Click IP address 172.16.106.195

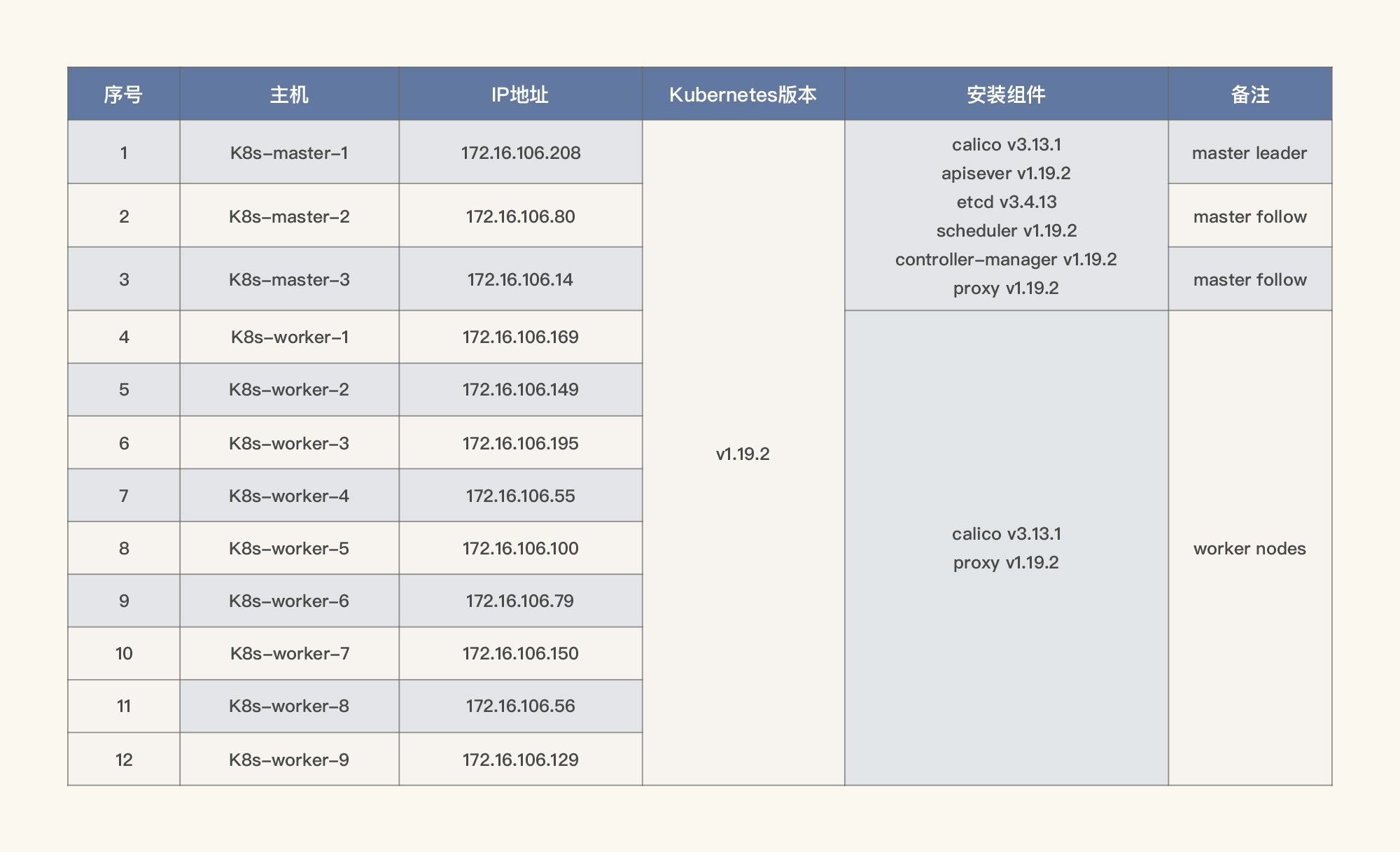(x=520, y=443)
